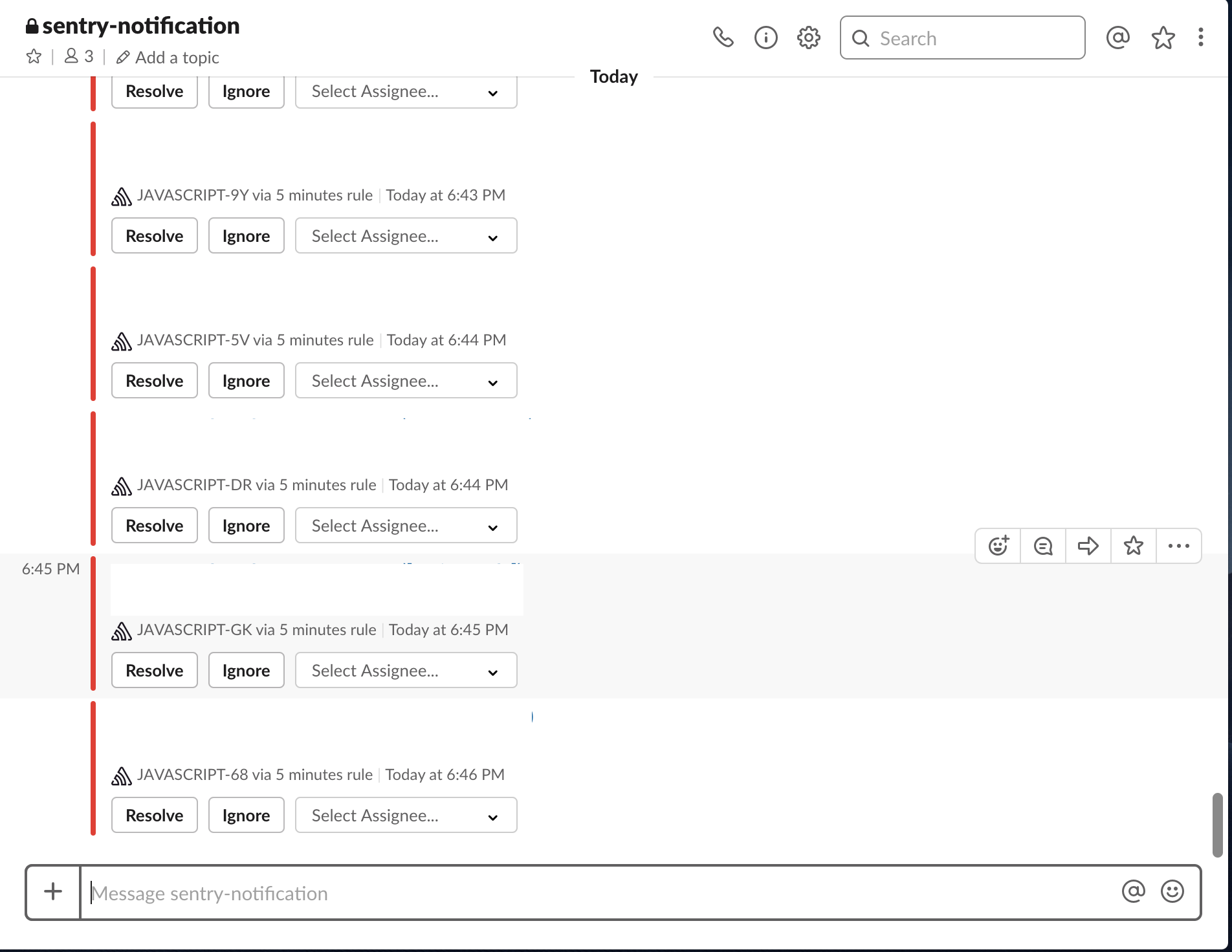
Task: Ignore the JAVASCRIPT-68 issue
Action: 247,815
